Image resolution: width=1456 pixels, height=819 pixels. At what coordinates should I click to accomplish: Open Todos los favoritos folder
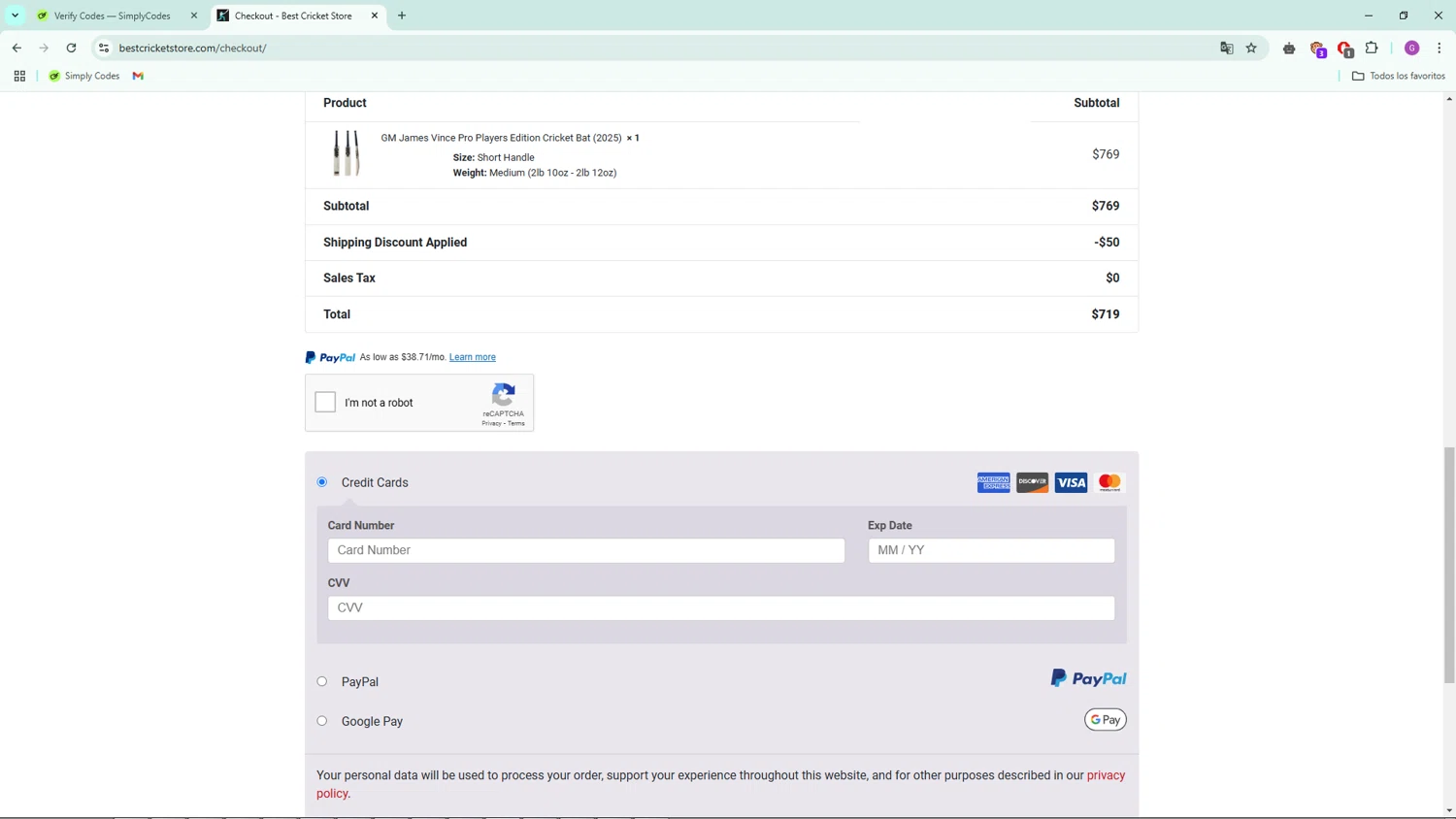pyautogui.click(x=1399, y=76)
